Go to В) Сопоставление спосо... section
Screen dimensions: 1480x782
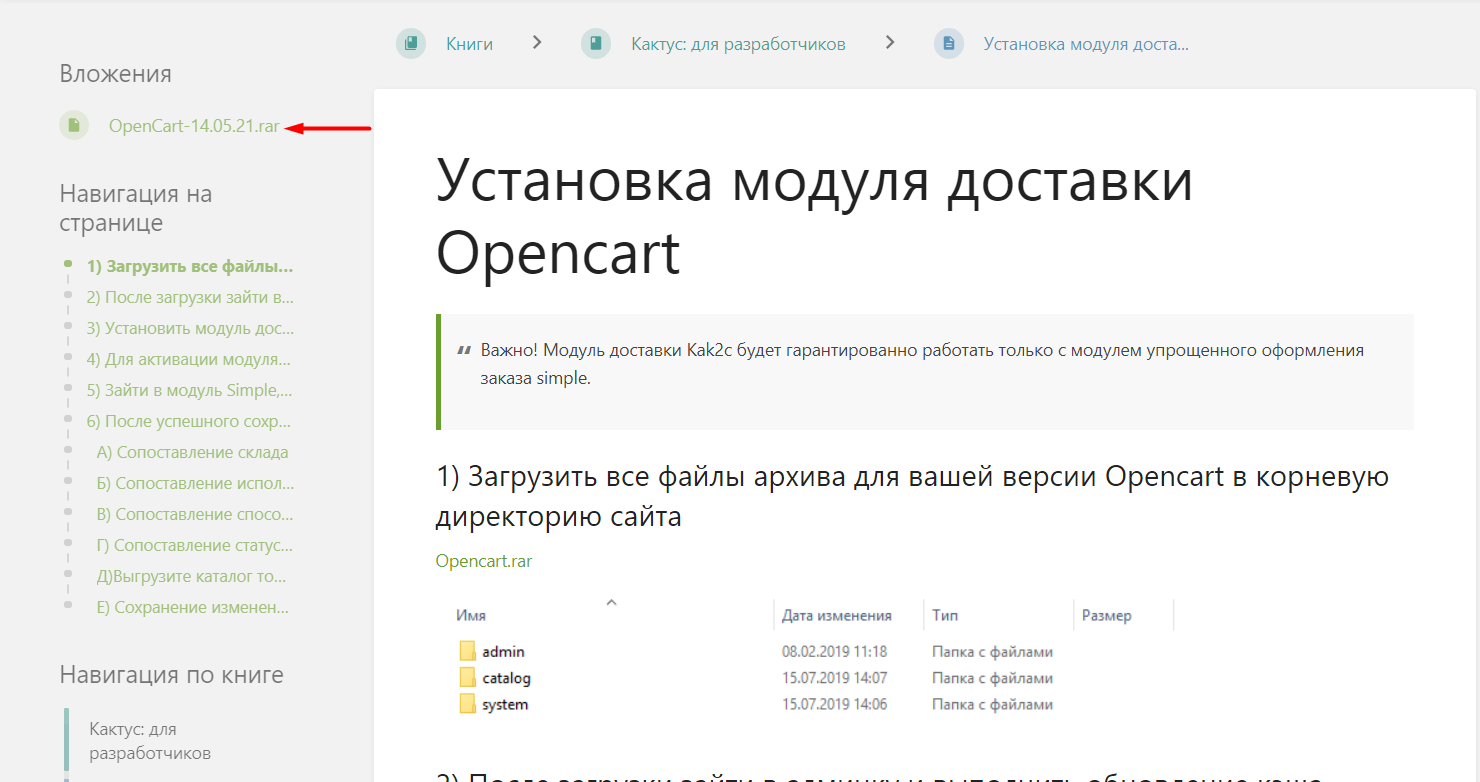click(x=195, y=514)
